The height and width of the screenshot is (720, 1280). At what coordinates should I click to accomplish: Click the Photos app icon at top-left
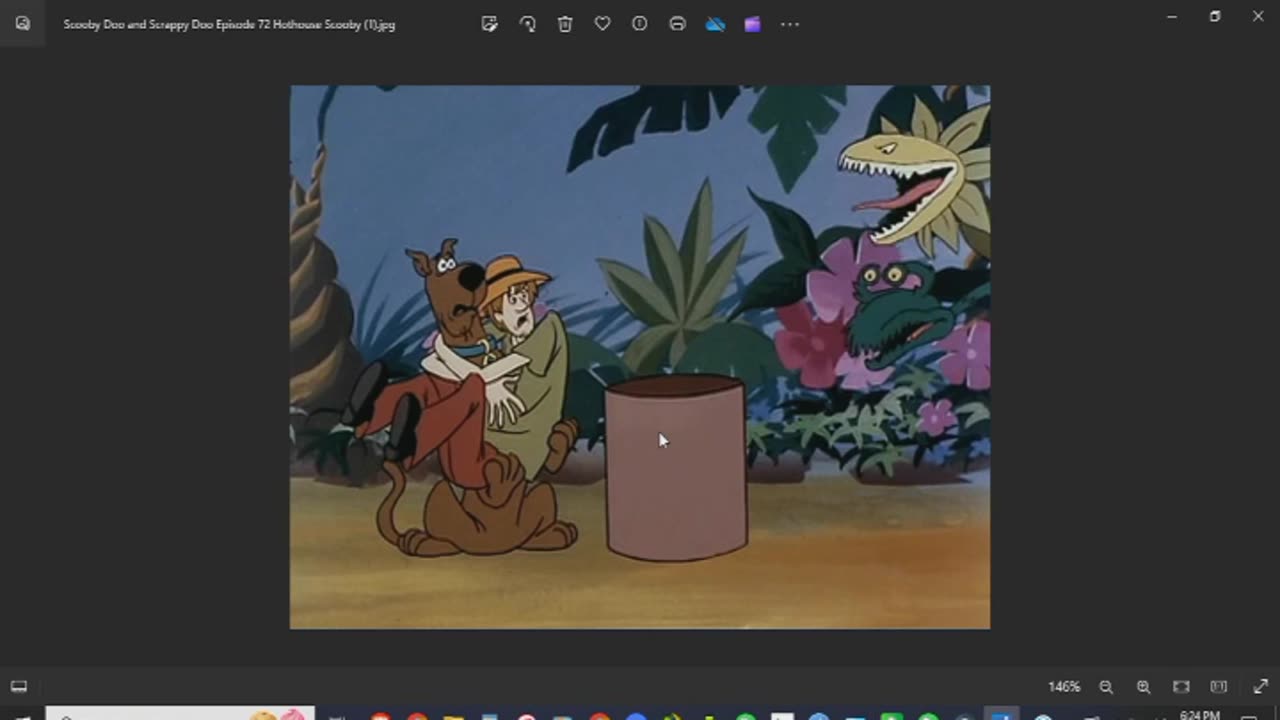(x=23, y=24)
